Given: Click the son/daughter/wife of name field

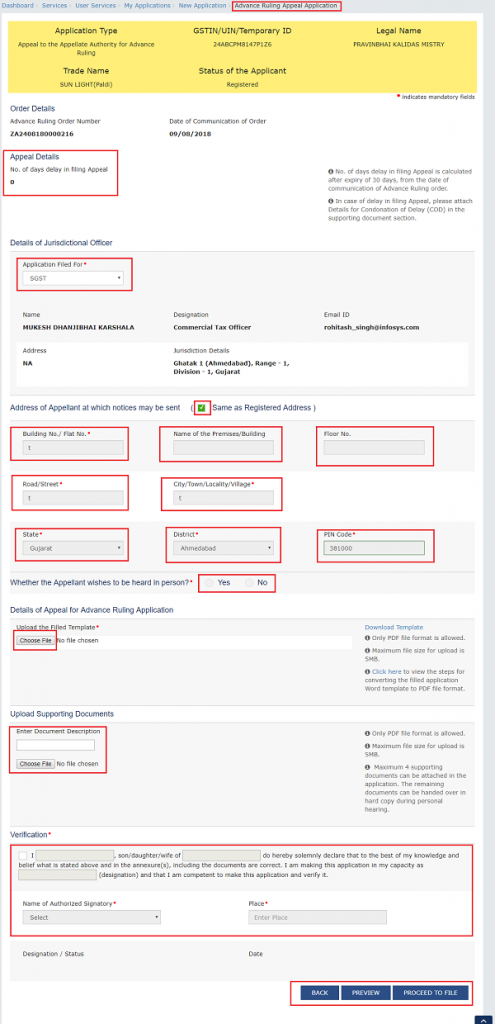Looking at the screenshot, I should pos(221,855).
